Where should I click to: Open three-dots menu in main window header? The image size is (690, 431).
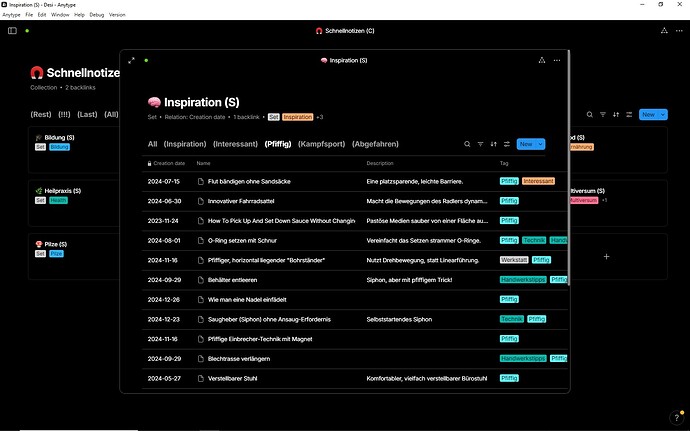(x=679, y=31)
